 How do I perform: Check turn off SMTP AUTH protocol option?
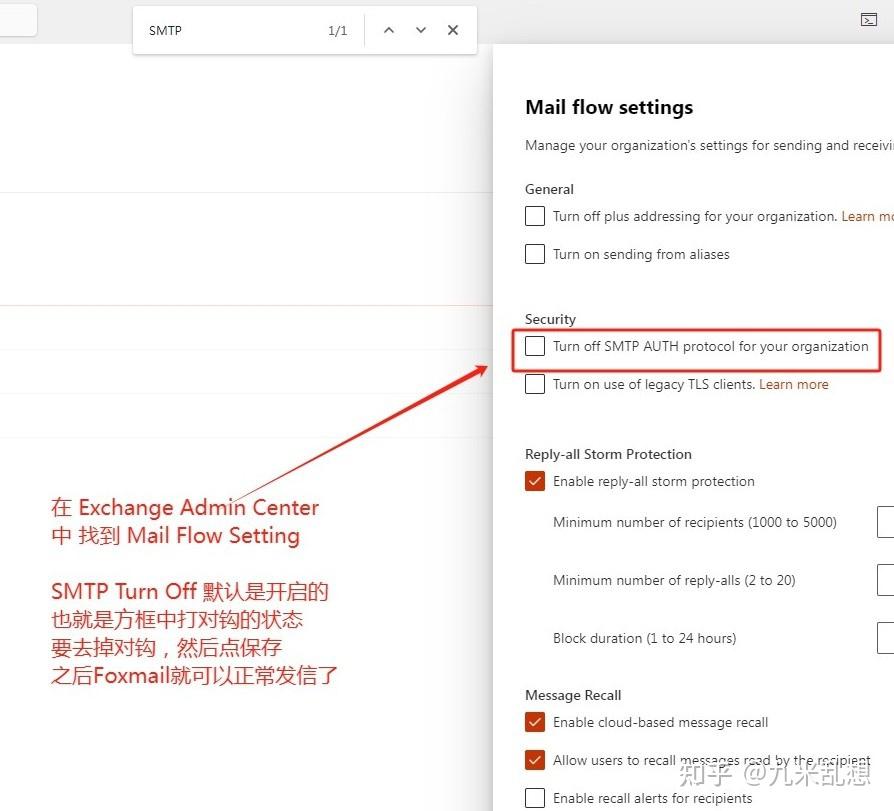534,345
